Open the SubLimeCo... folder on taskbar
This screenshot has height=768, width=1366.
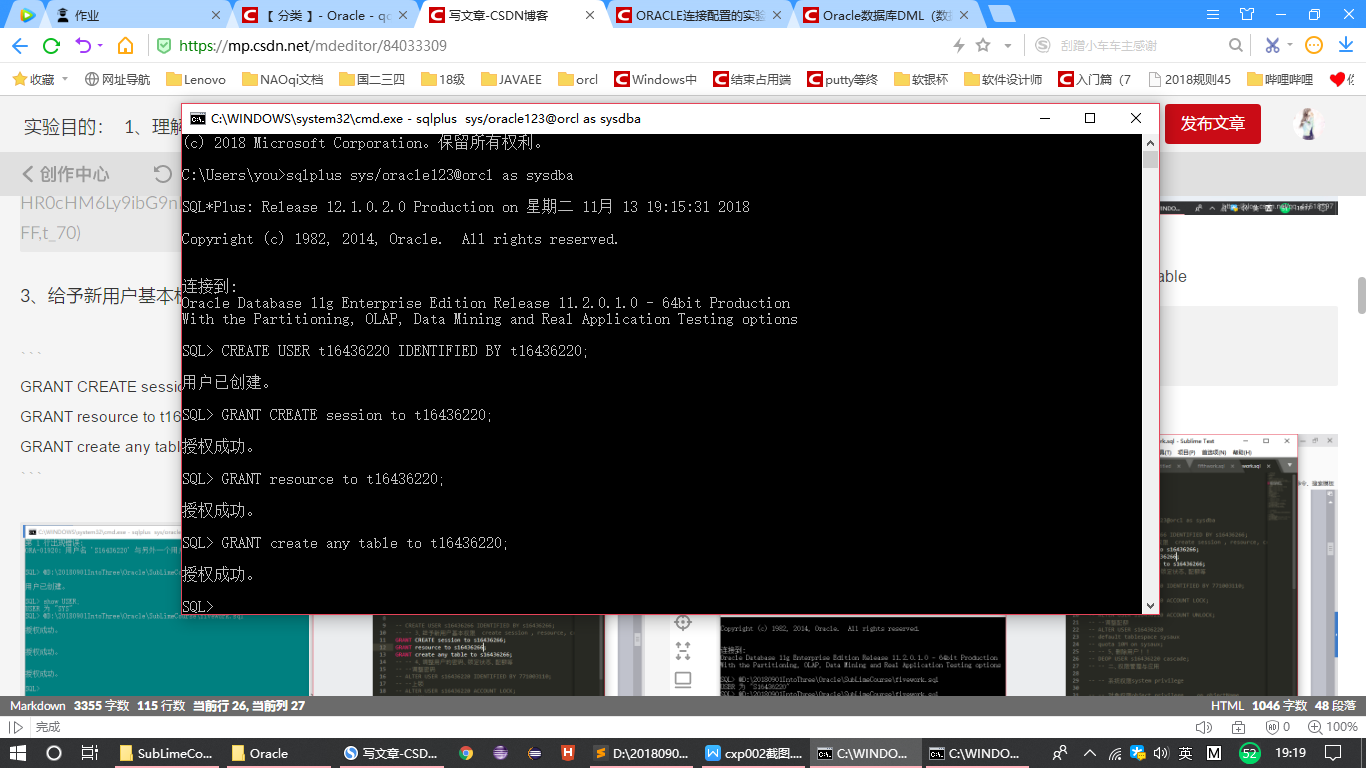click(166, 753)
